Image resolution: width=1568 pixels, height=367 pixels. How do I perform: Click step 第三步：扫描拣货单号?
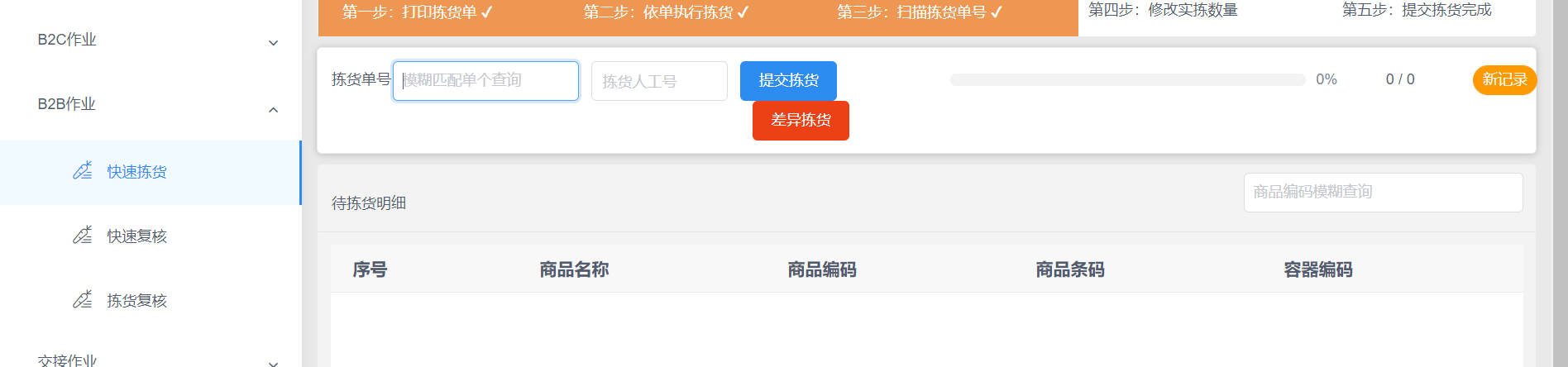click(x=920, y=12)
